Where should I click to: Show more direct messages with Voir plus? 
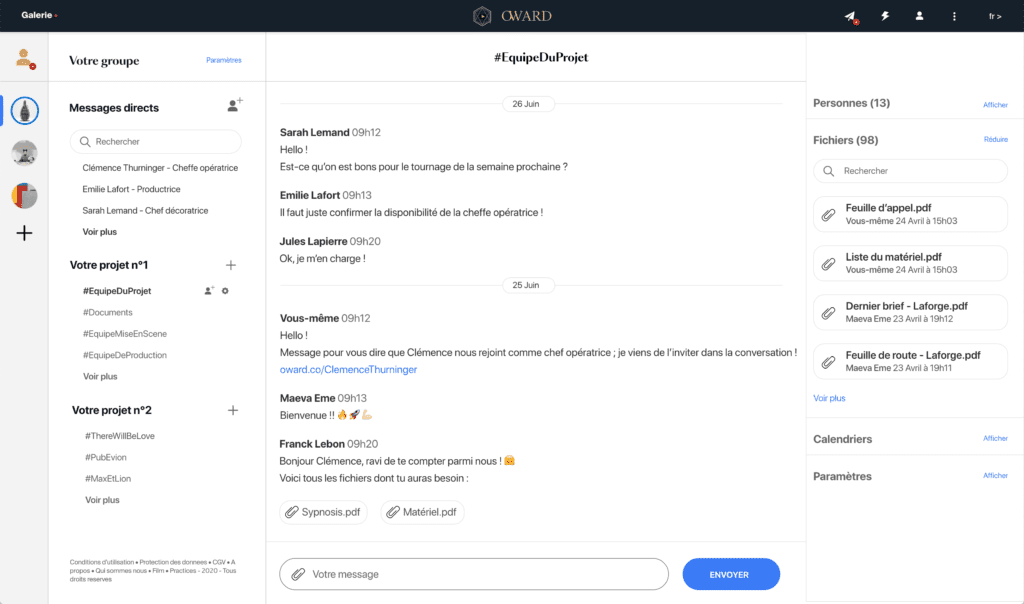[99, 232]
